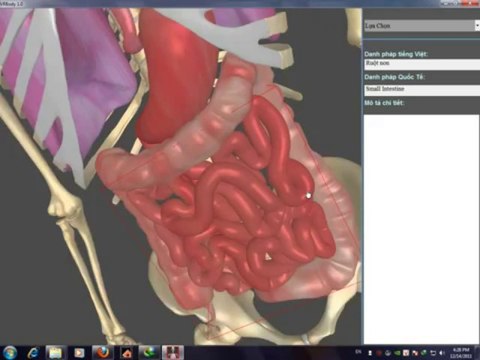Click the 'Danh pháp tiếng Việt' label
The image size is (480, 360).
pos(396,54)
